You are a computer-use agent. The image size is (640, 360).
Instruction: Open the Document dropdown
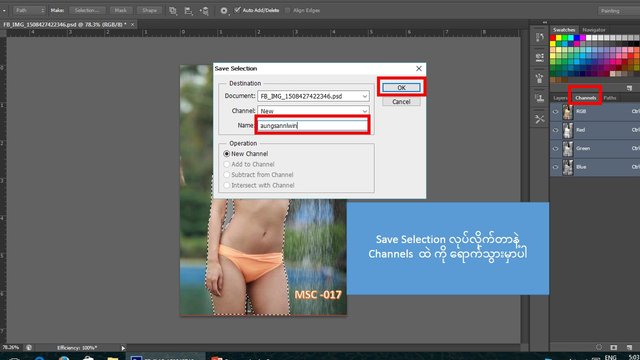pos(313,96)
